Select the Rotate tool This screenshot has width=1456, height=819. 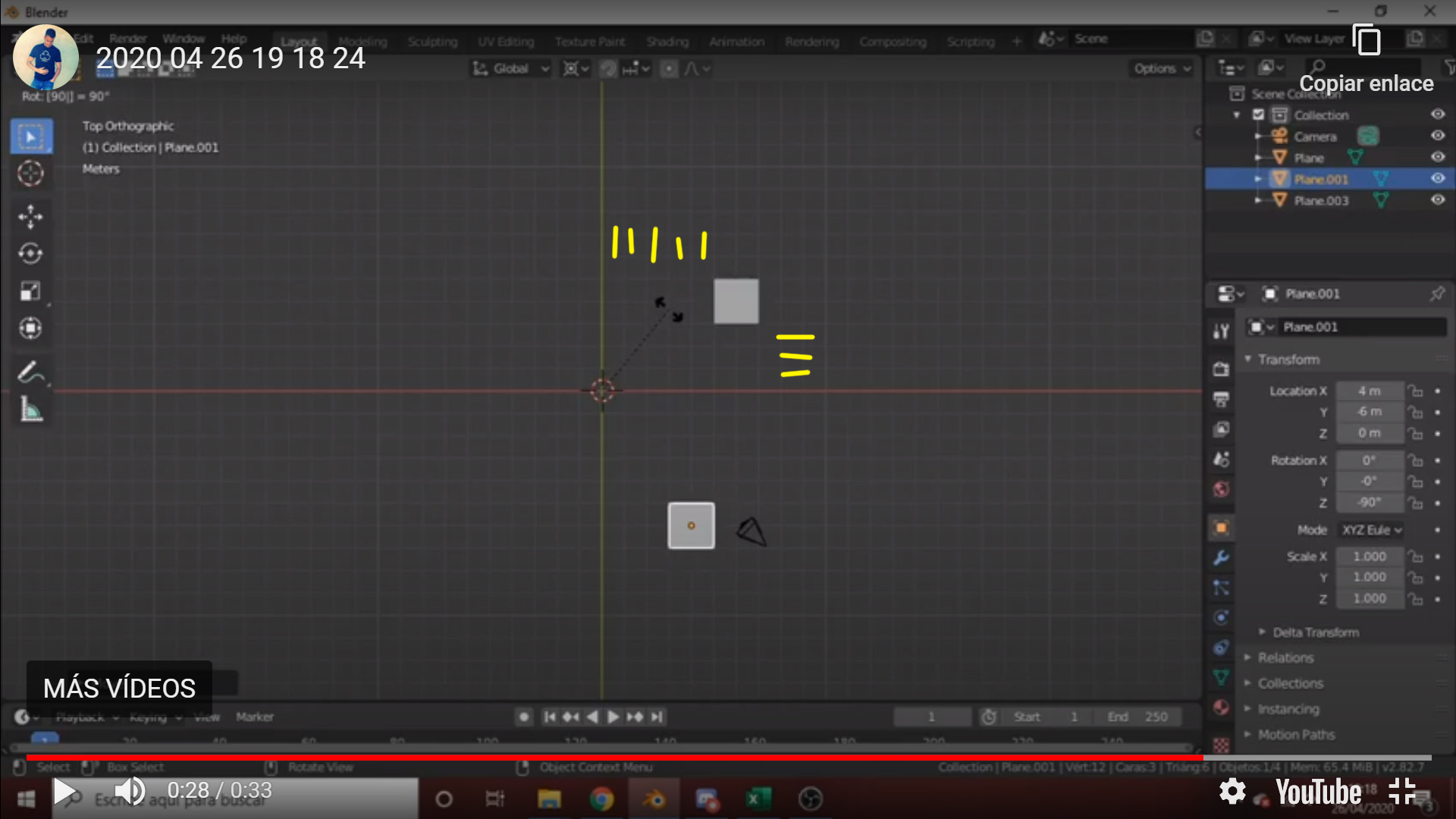30,253
